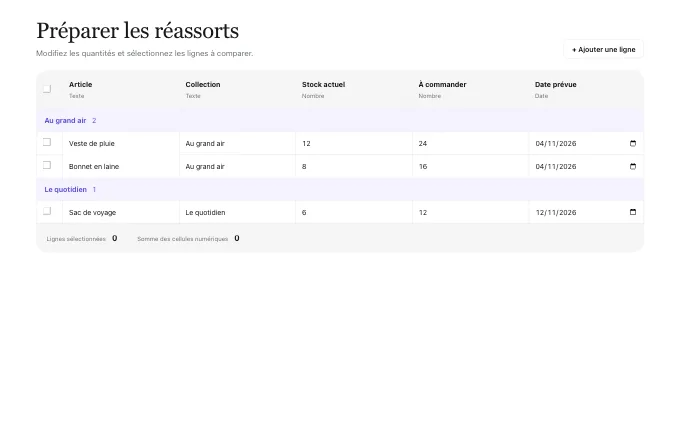
Task: Click the Lignes sélectionnées counter
Action: (82, 239)
